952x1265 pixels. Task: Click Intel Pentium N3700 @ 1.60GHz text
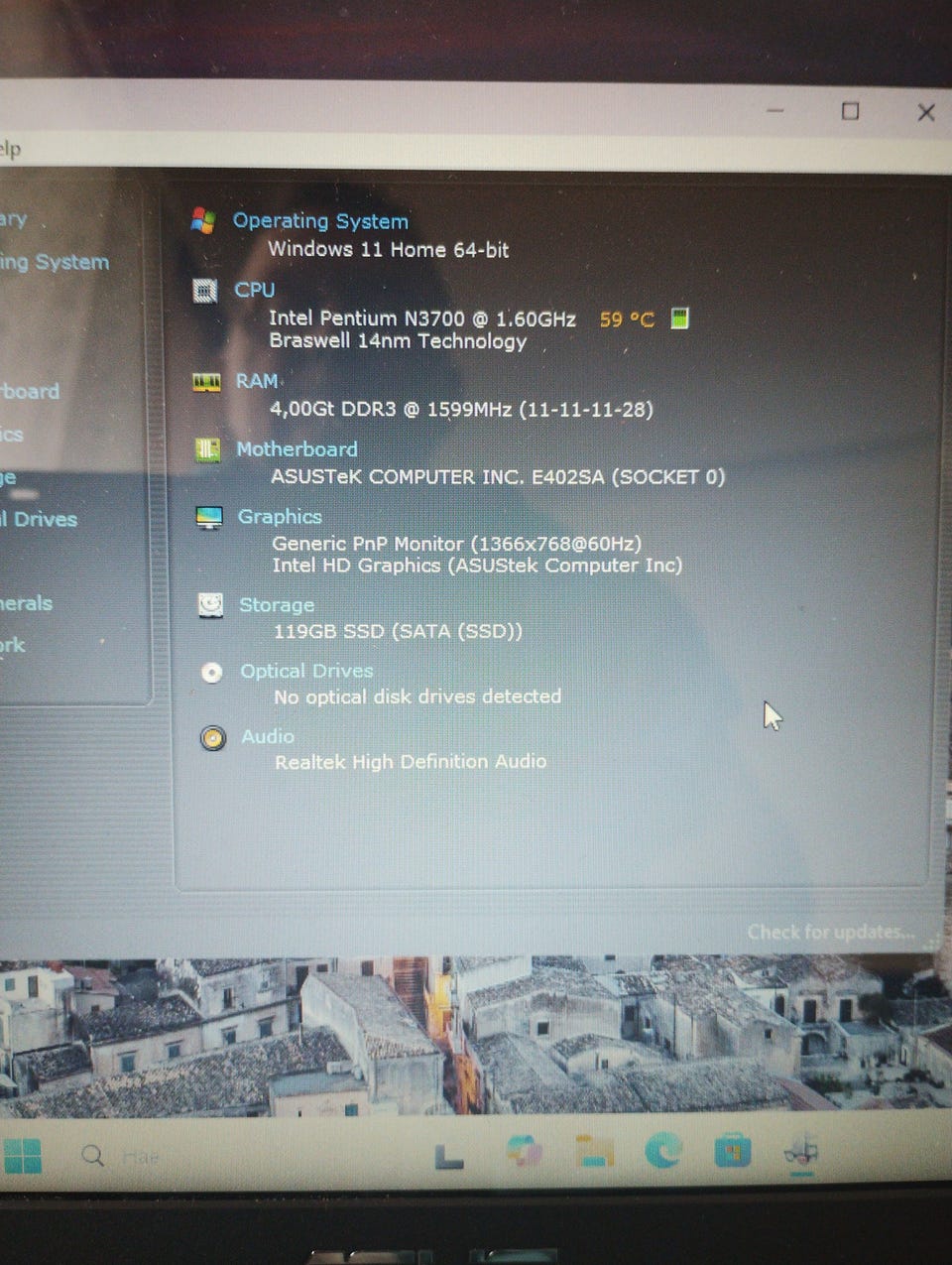[x=422, y=318]
